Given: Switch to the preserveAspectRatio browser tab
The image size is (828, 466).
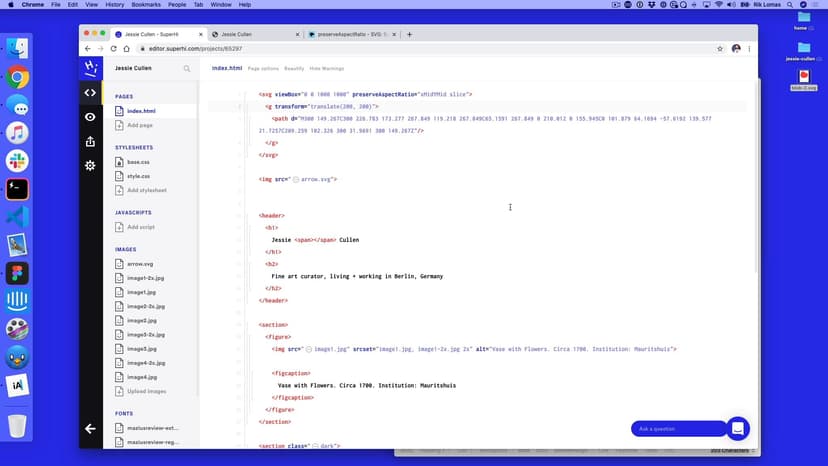Looking at the screenshot, I should (x=350, y=34).
